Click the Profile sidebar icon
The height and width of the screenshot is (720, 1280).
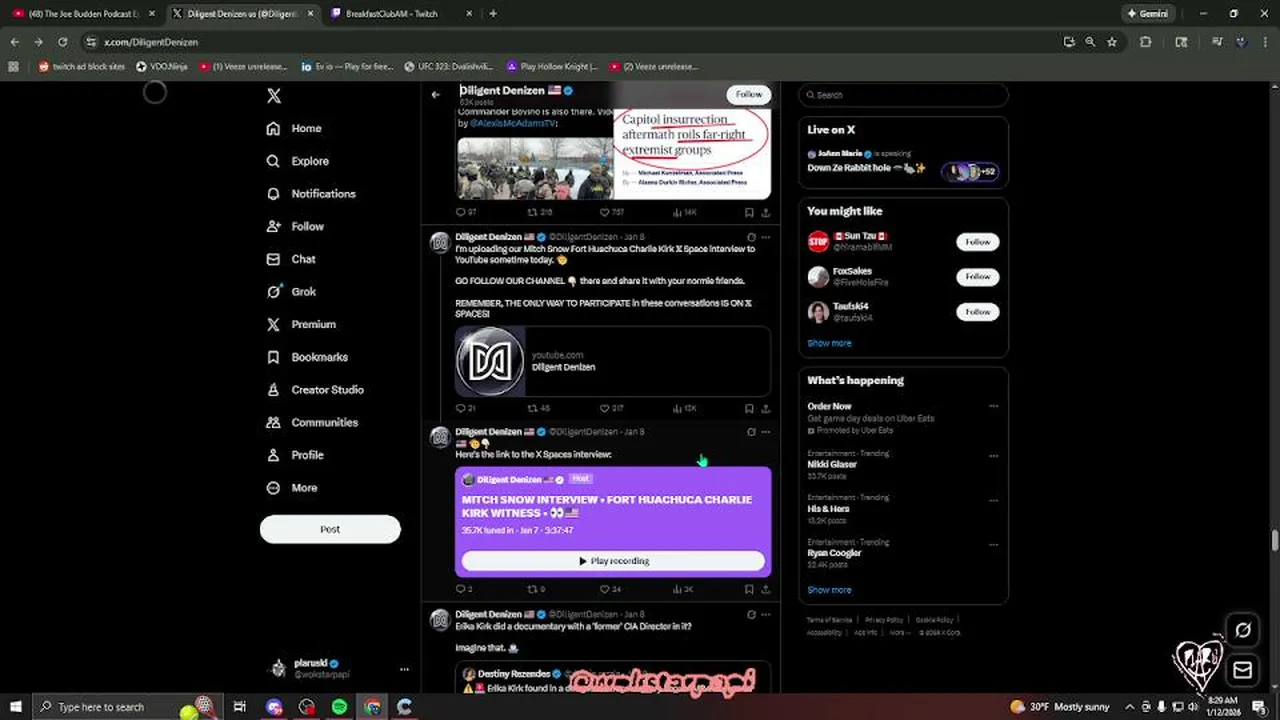273,455
